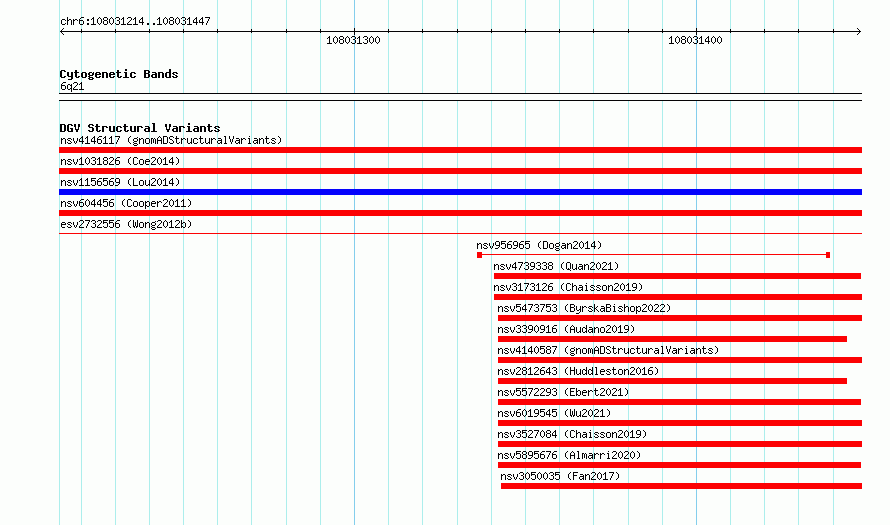Select the red bar under nsv1031826
This screenshot has height=525, width=890.
tap(460, 171)
